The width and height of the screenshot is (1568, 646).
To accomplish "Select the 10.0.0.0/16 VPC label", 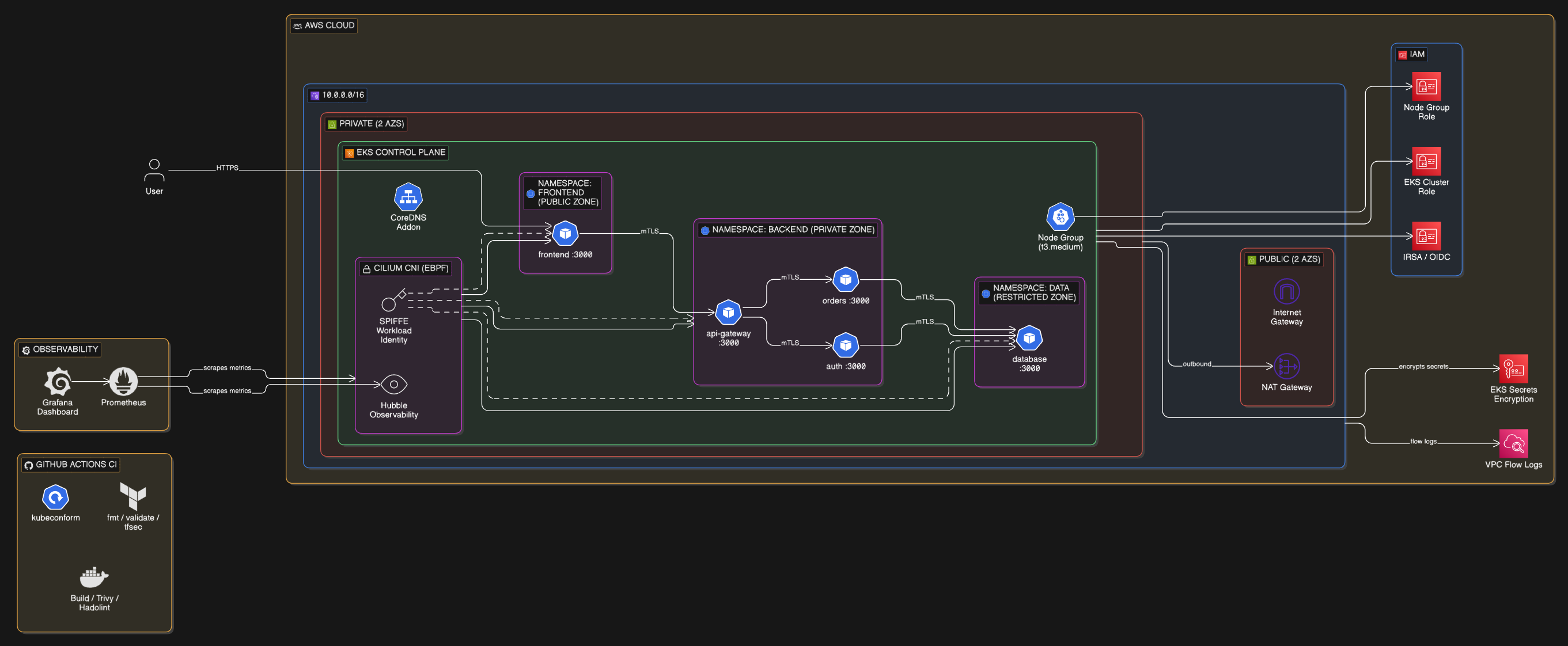I will point(338,95).
